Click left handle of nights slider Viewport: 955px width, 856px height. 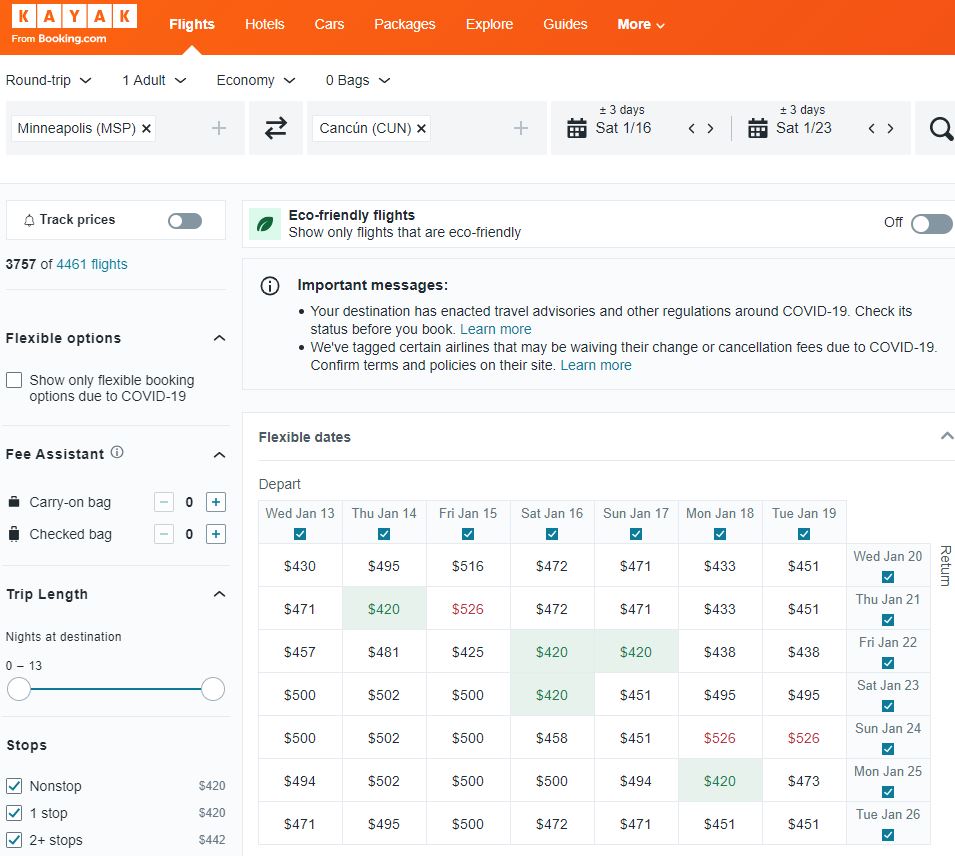(19, 689)
